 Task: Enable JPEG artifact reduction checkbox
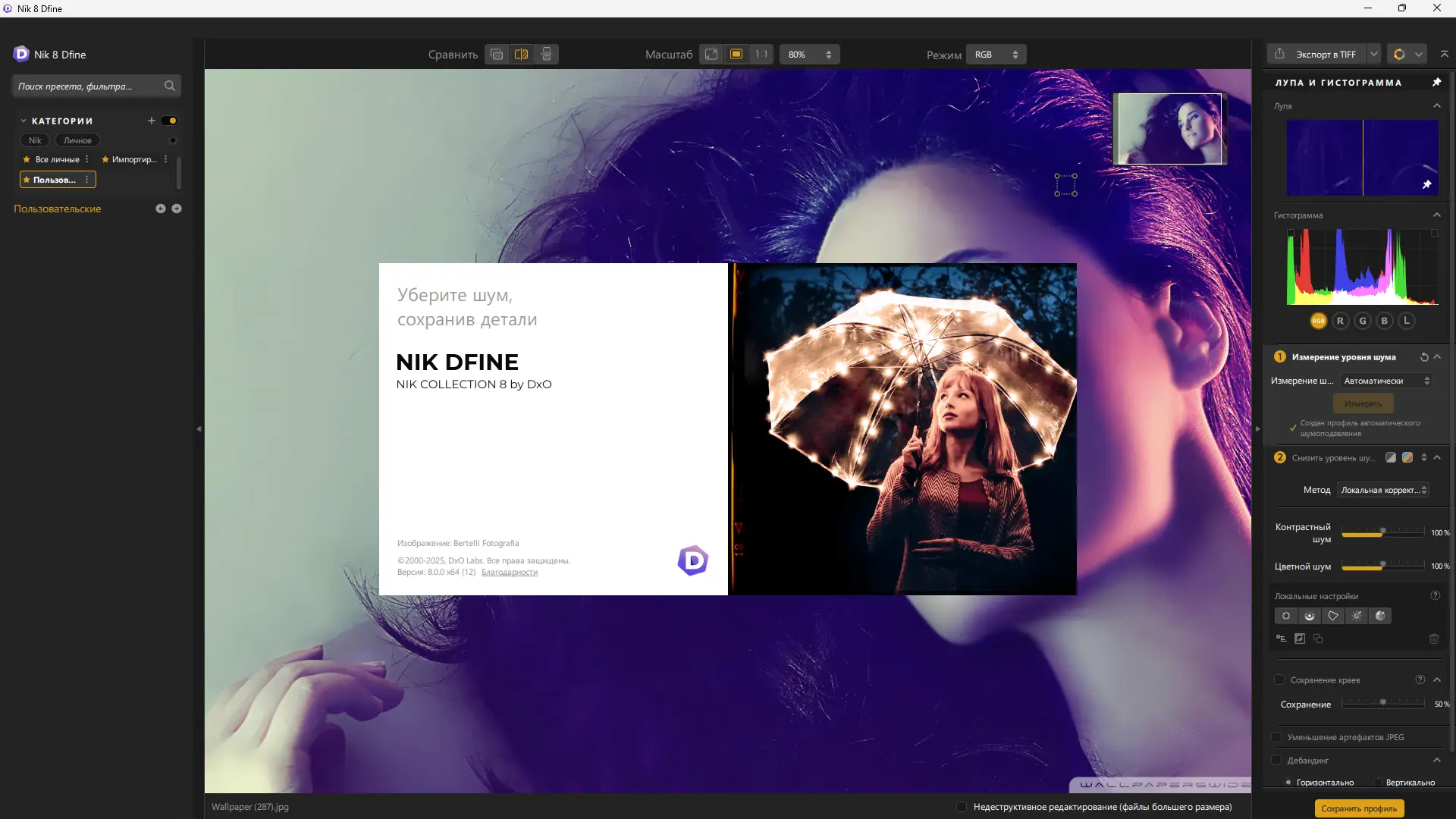1276,737
